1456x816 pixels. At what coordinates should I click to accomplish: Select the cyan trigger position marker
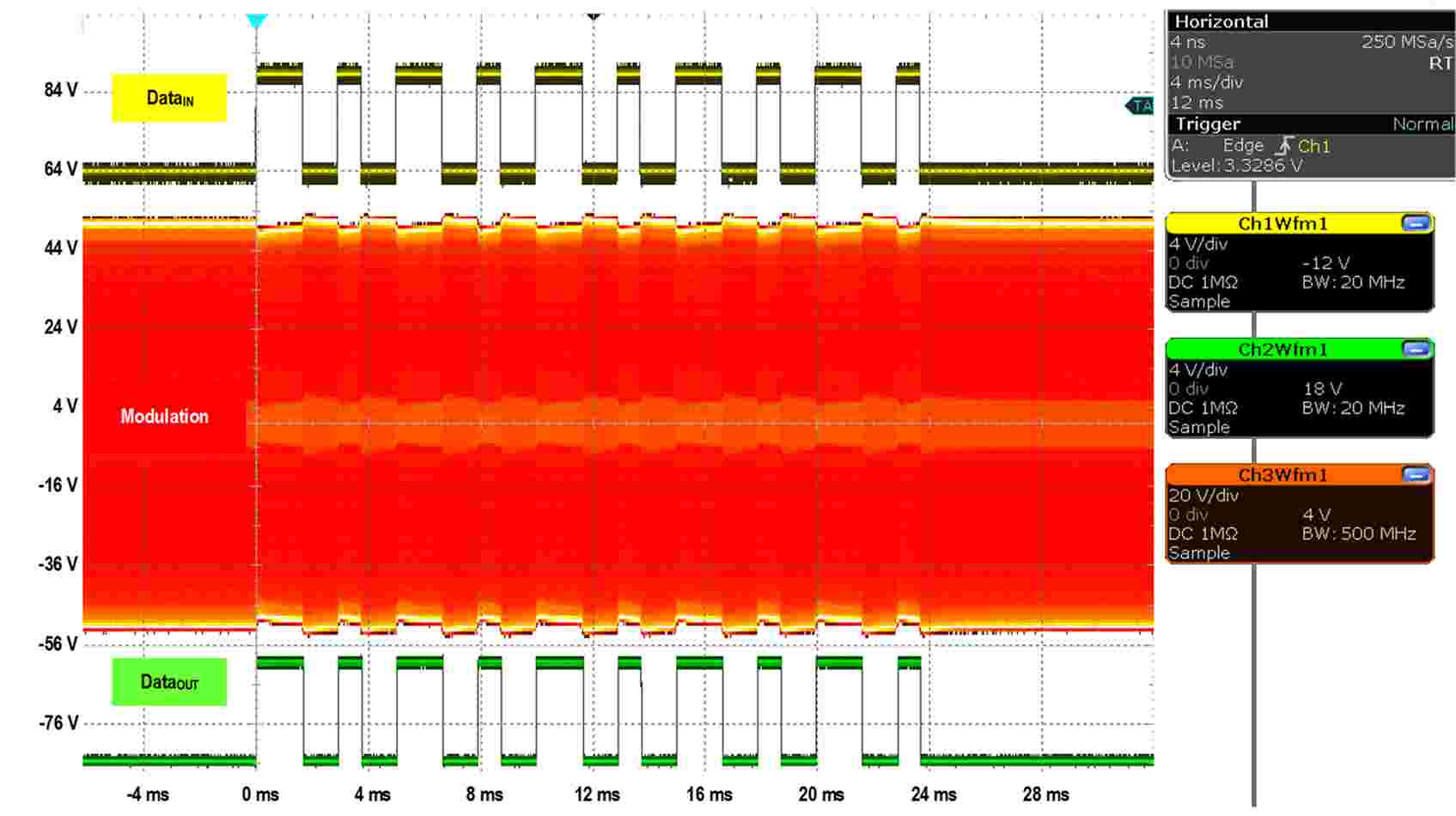256,21
